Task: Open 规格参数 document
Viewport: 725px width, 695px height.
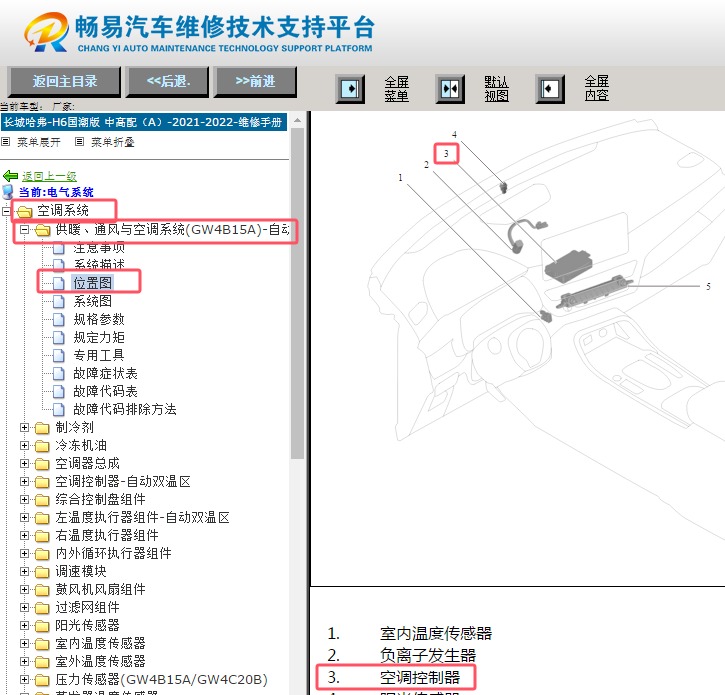Action: 99,320
